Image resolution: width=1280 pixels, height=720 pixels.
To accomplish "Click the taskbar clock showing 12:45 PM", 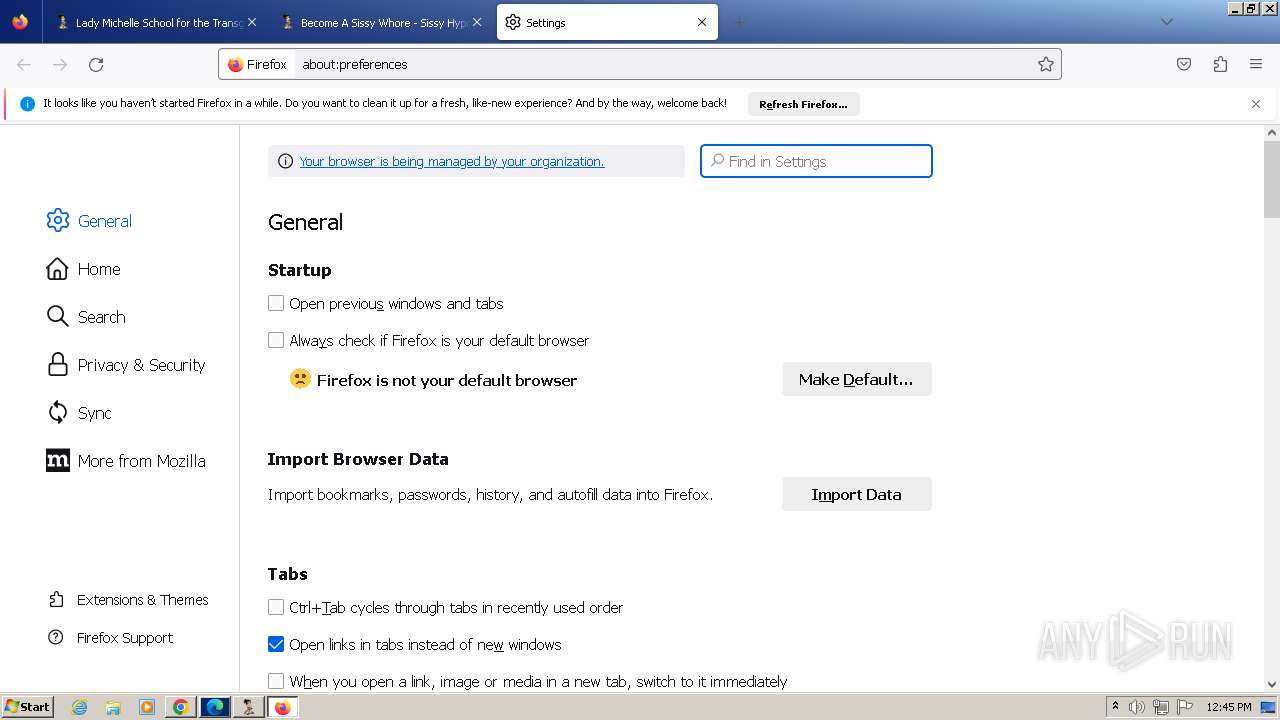I will click(1229, 707).
